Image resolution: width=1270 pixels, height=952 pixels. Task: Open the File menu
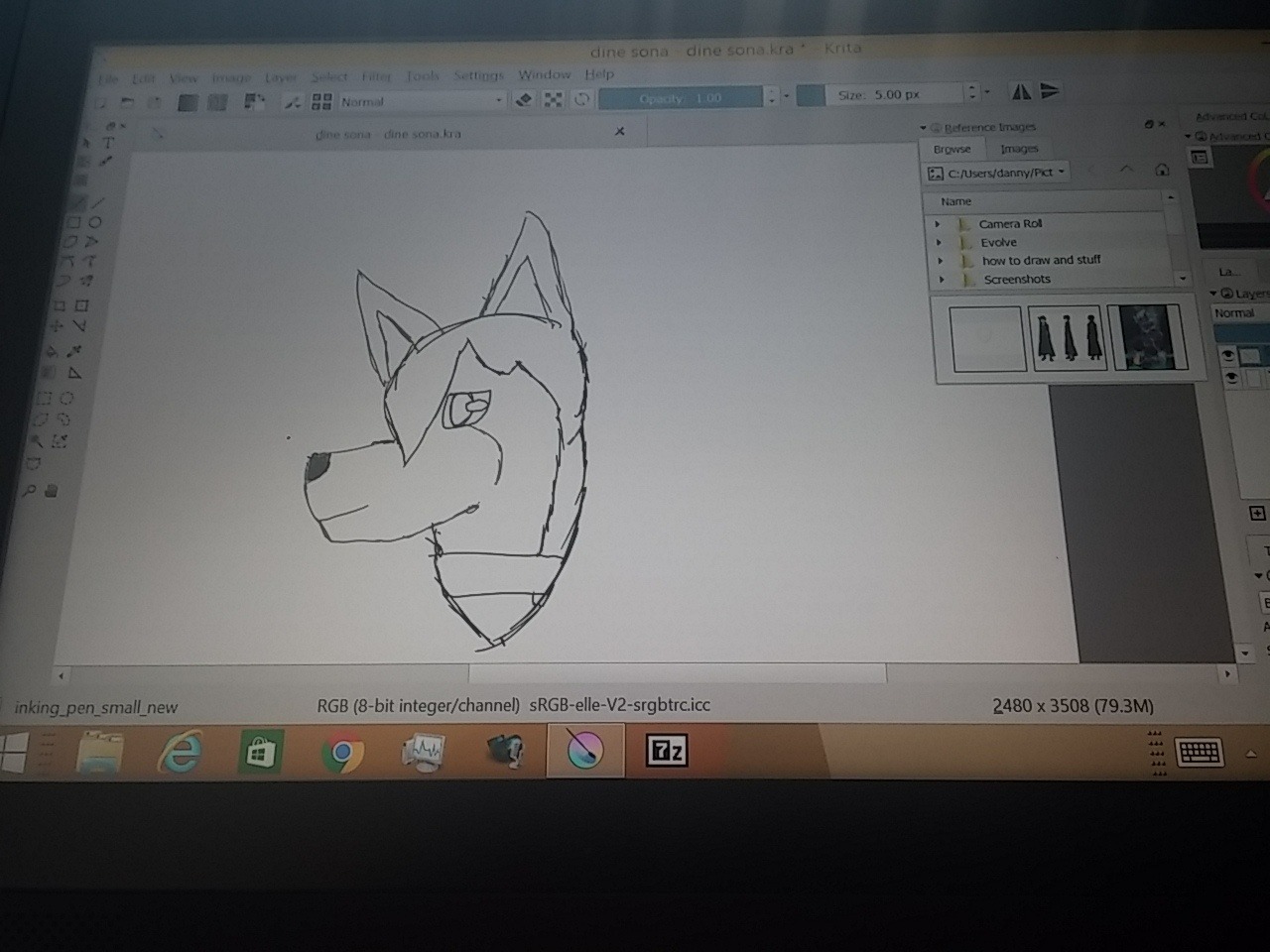coord(108,78)
